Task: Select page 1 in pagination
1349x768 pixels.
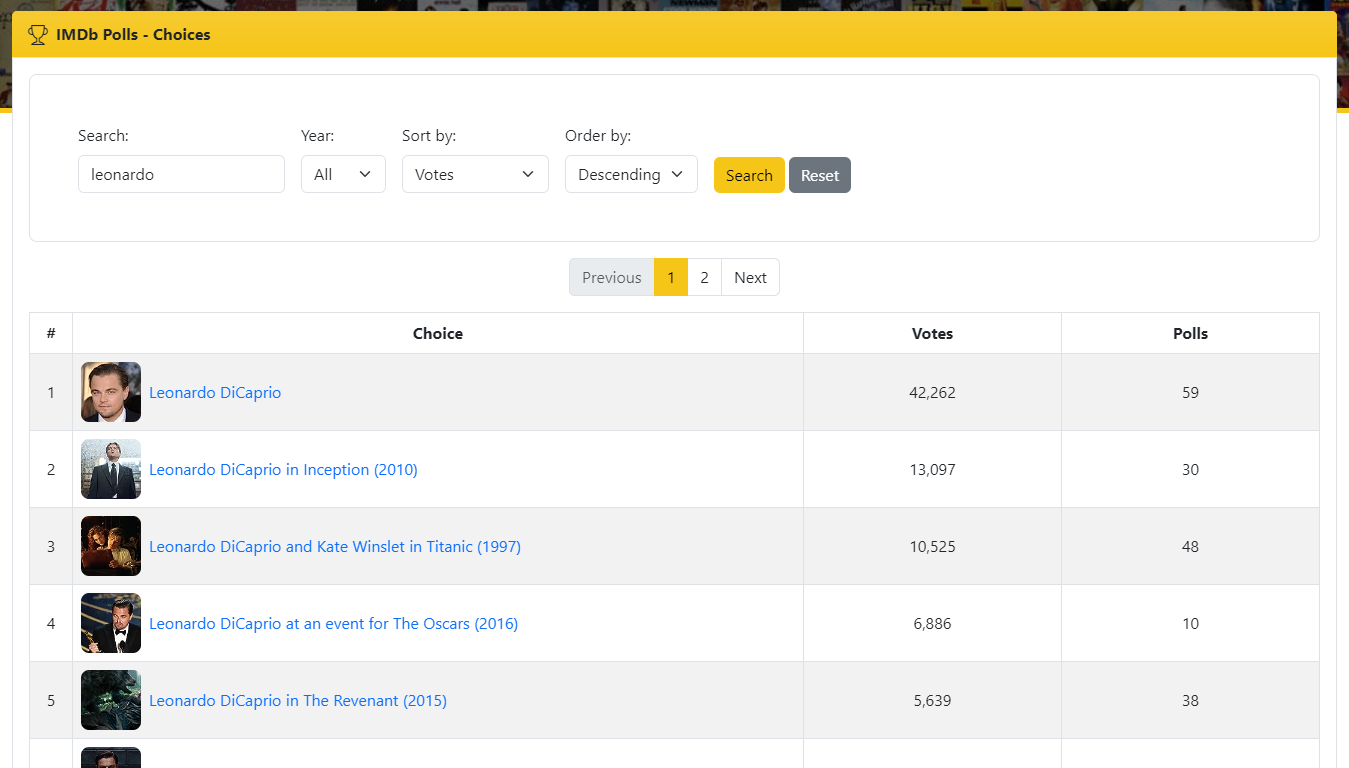Action: (671, 277)
